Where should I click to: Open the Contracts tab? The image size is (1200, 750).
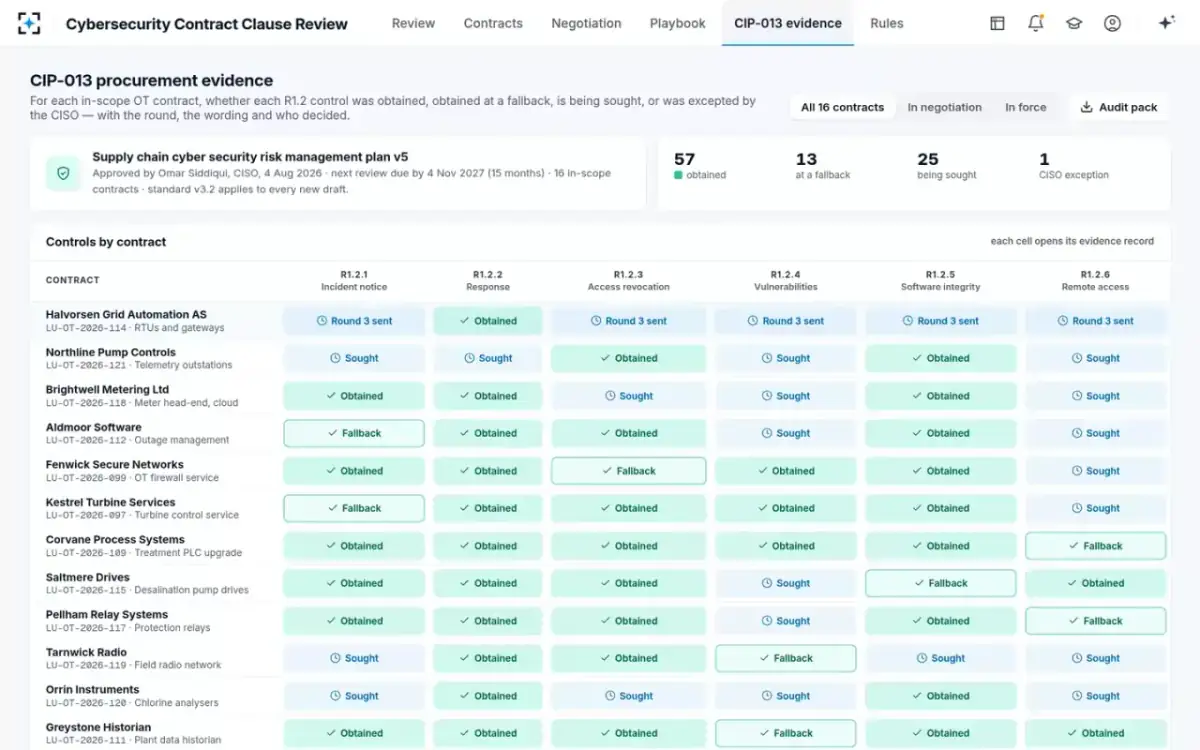(493, 23)
